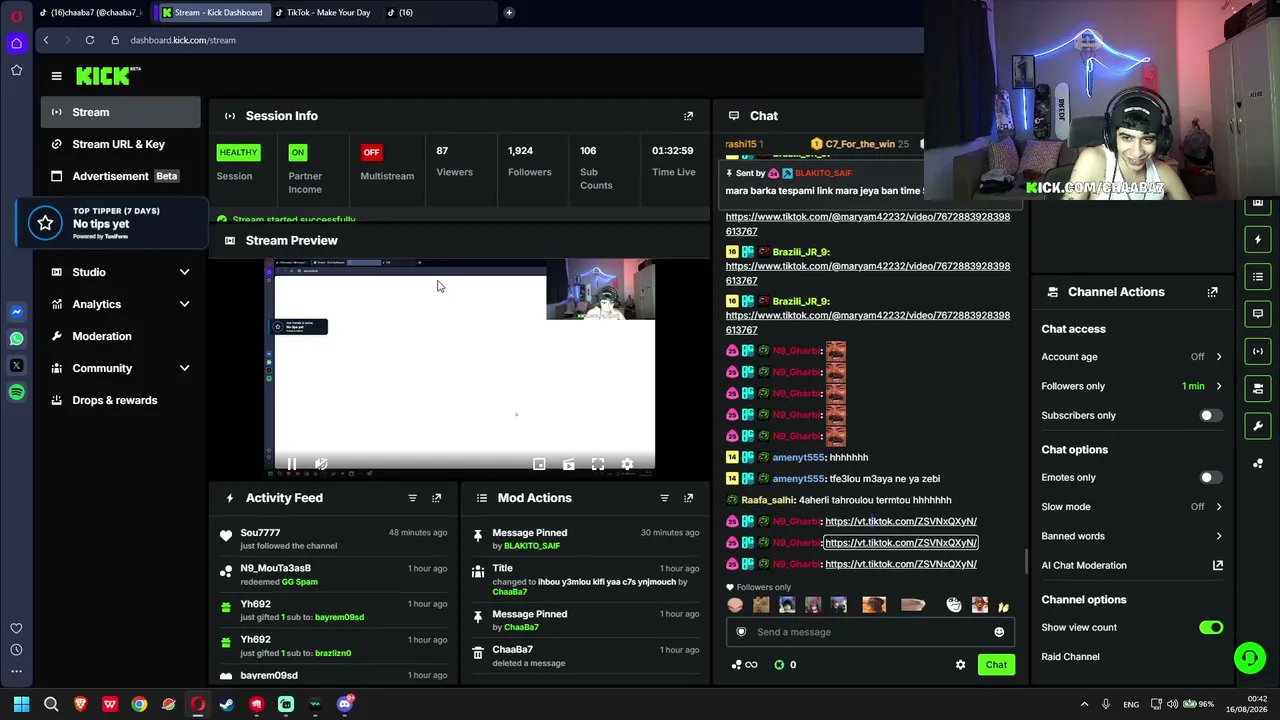Viewport: 1280px width, 720px height.
Task: Click Raid Channel option
Action: (x=1070, y=657)
